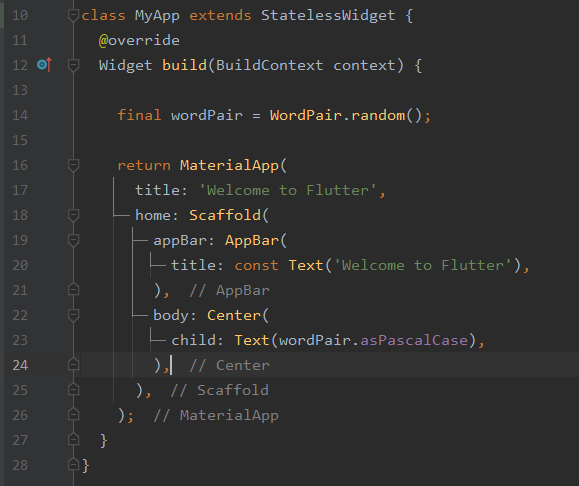This screenshot has width=579, height=486.
Task: Click 'Center' constructor on line 22
Action: pyautogui.click(x=234, y=315)
